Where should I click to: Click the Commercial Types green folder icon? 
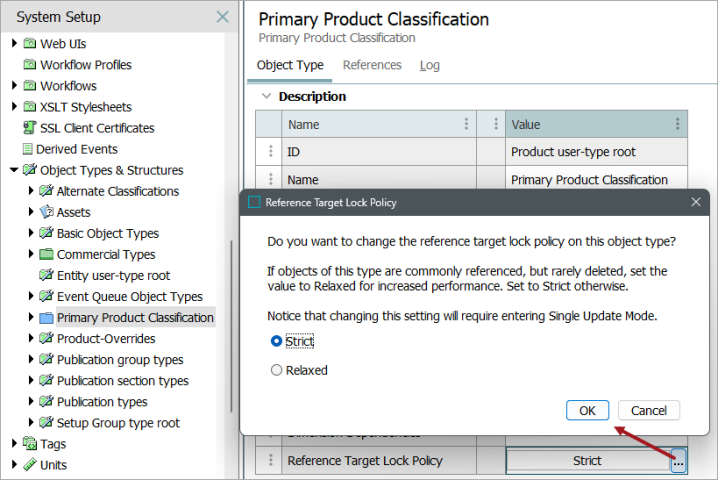click(x=46, y=254)
